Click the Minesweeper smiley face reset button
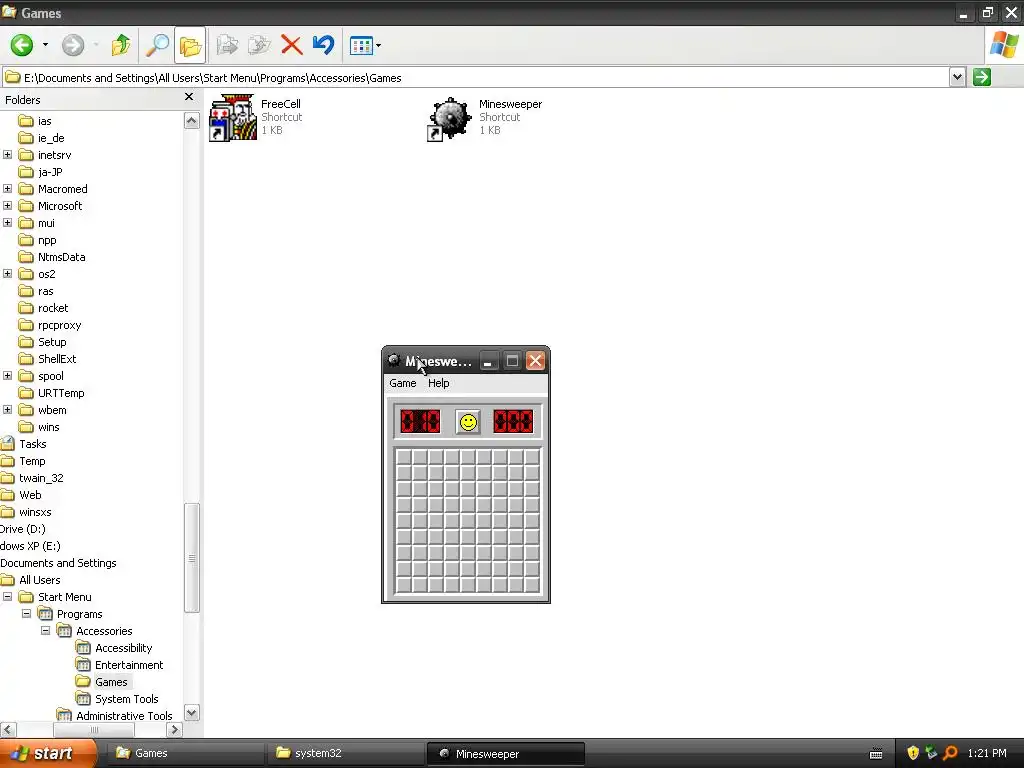 pos(468,422)
